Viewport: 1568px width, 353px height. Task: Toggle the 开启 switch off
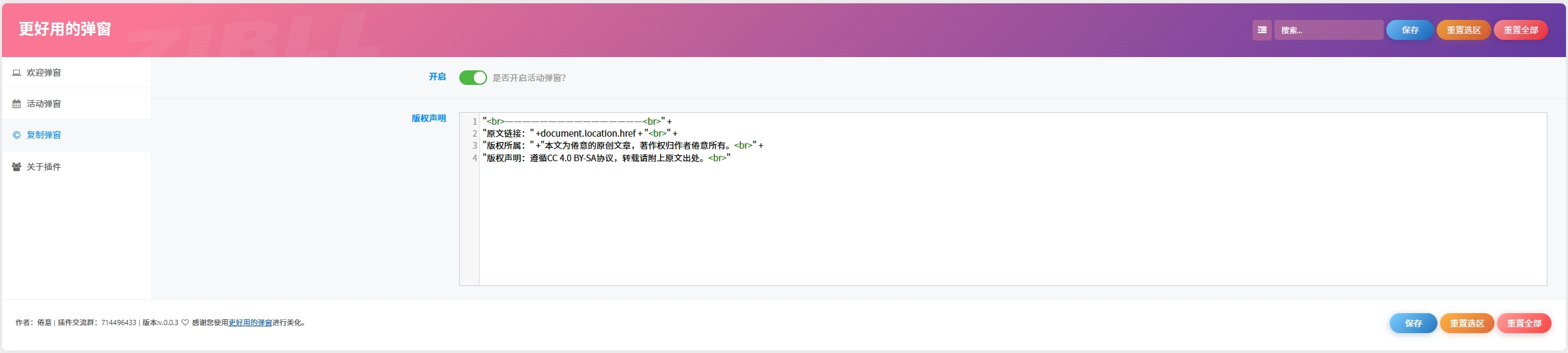[473, 78]
